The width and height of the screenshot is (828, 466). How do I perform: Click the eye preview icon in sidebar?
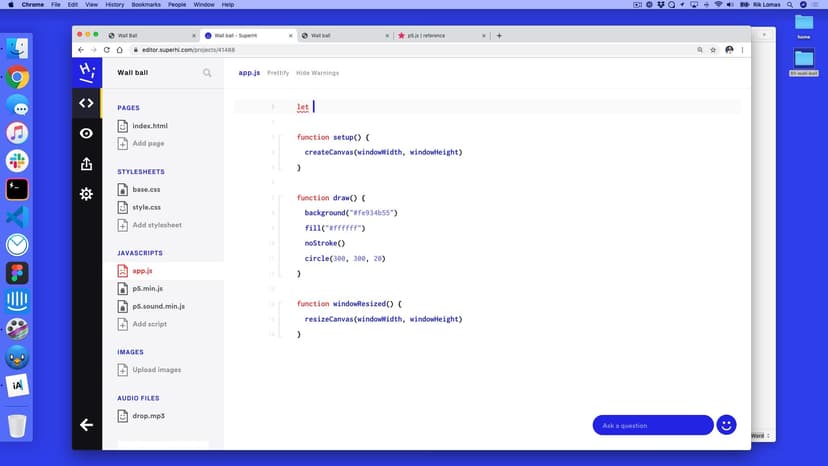(x=86, y=133)
